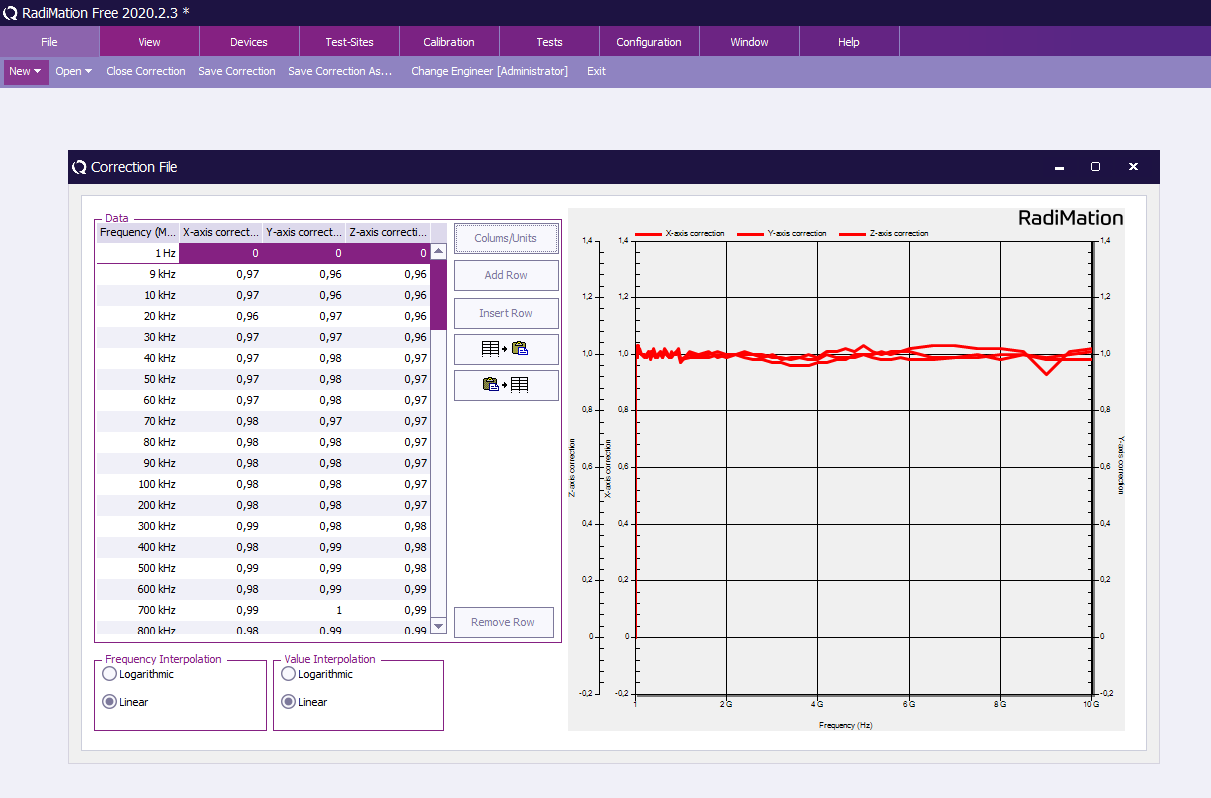The height and width of the screenshot is (798, 1211).
Task: Click the X-axis correction legend line swatch
Action: click(x=648, y=233)
